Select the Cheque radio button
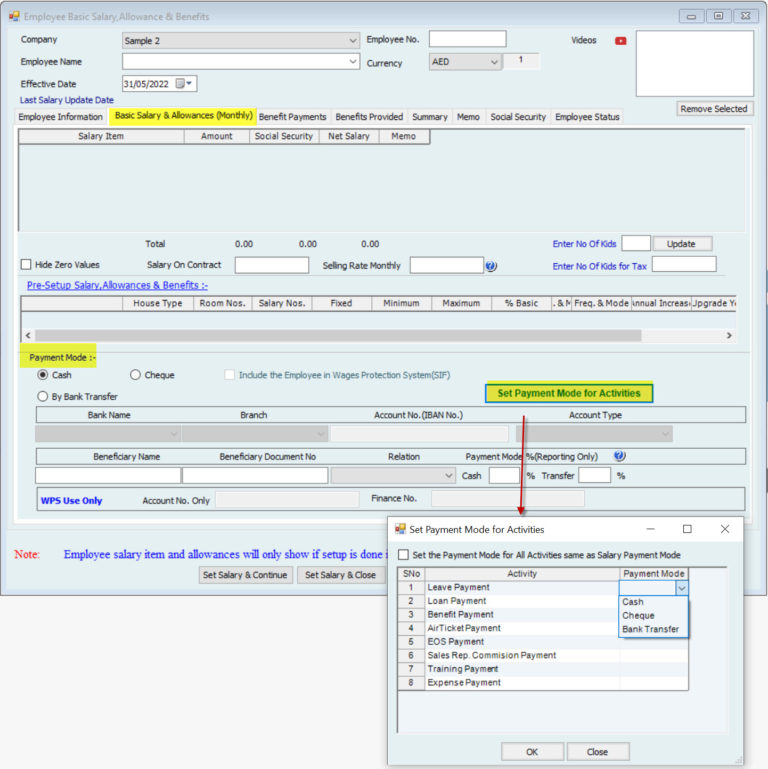This screenshot has width=768, height=769. (x=136, y=375)
